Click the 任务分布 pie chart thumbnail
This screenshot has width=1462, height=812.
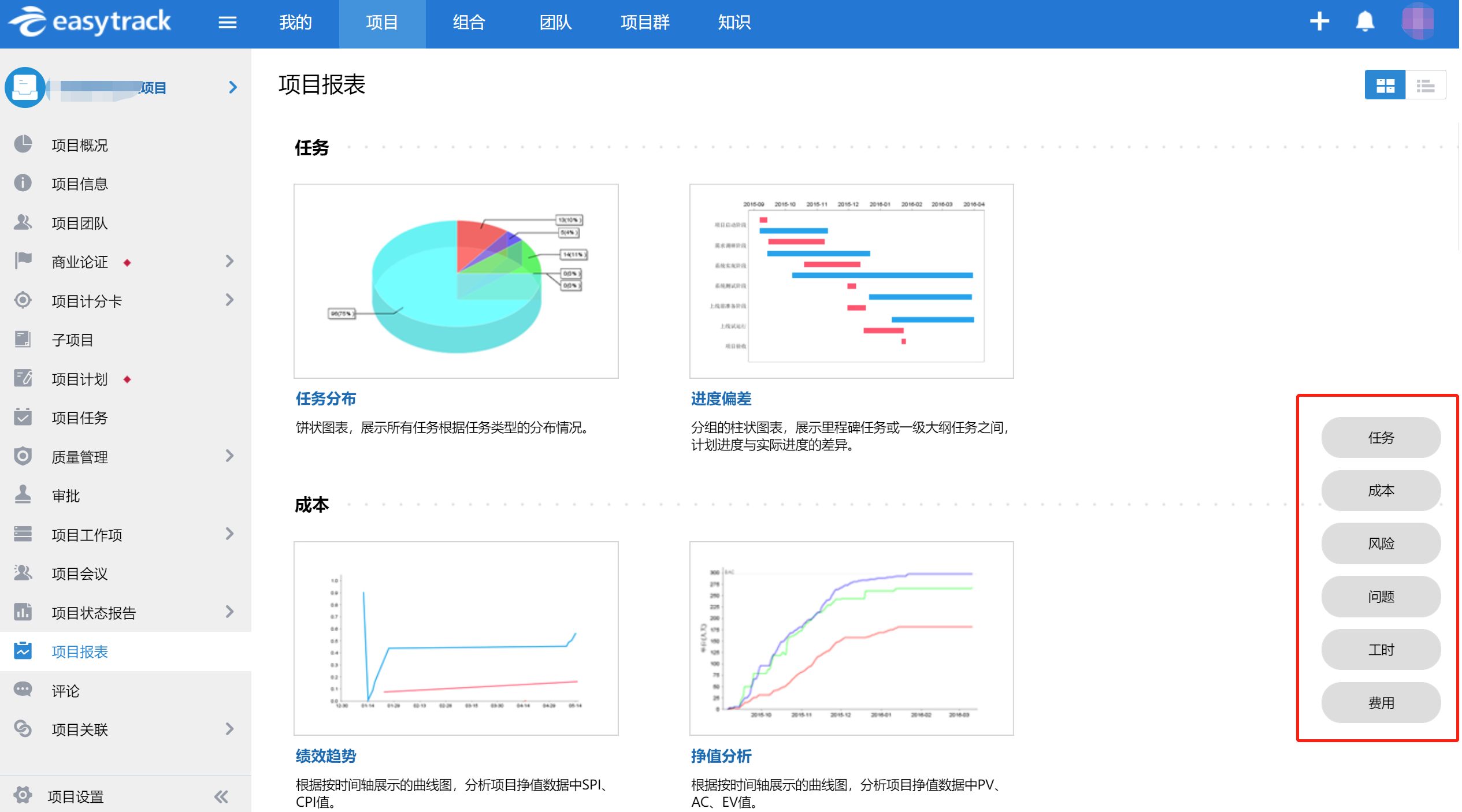455,281
